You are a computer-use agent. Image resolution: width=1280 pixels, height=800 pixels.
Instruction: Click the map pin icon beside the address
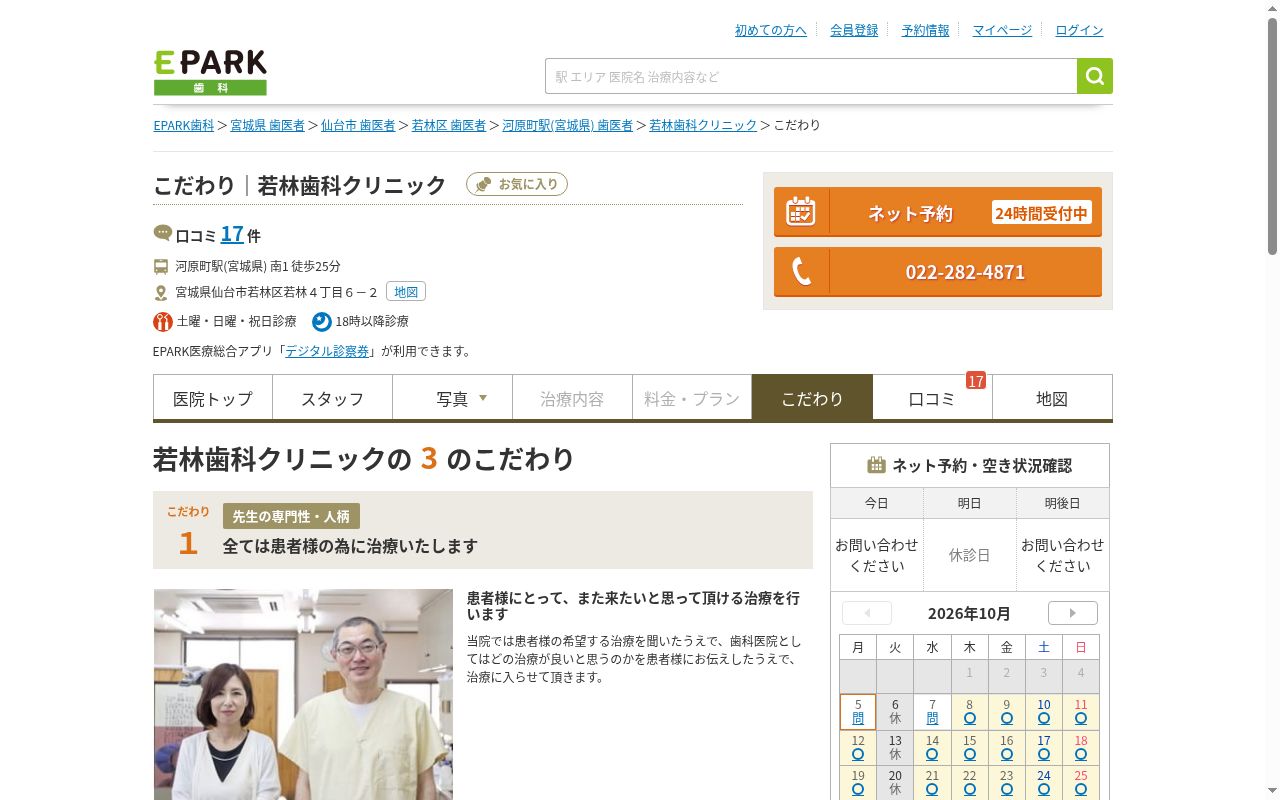[x=161, y=293]
